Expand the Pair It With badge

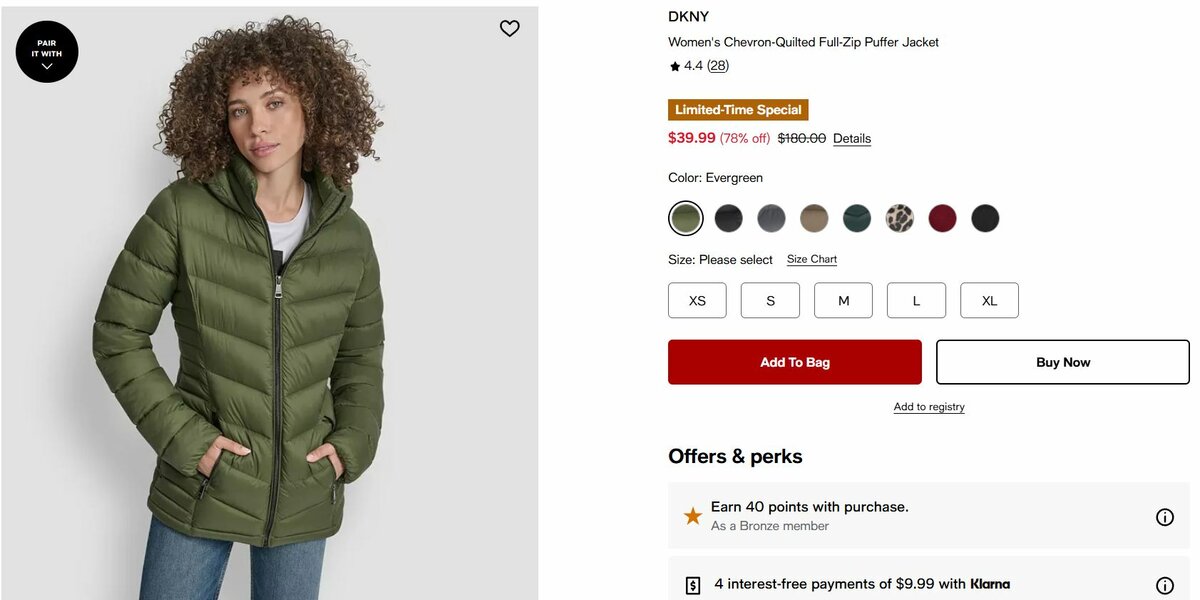47,52
